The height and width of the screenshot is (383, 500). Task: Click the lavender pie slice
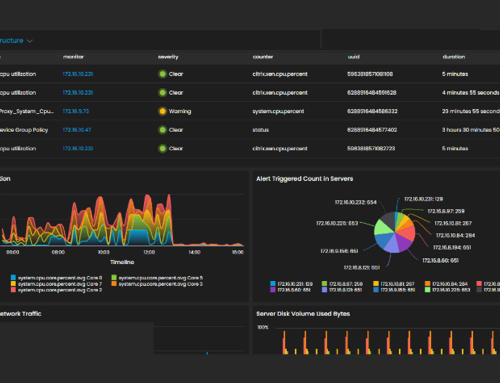click(392, 245)
